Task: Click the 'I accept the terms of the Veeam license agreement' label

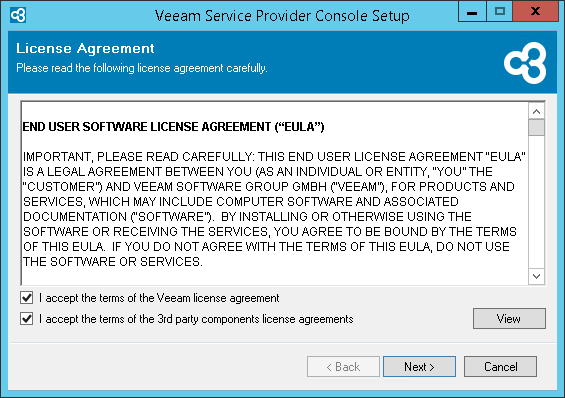Action: pos(159,298)
